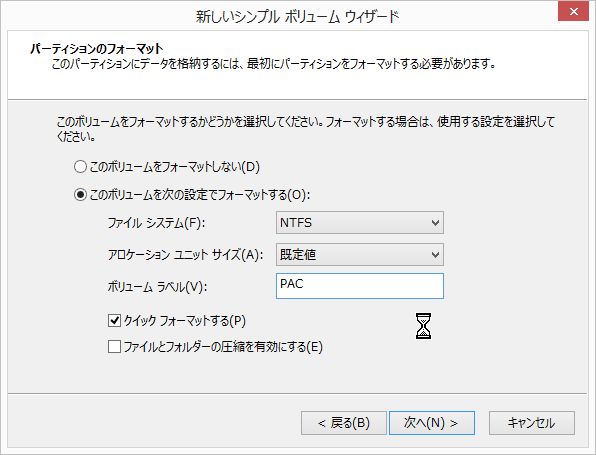
Task: Click the 戻る(B) back button
Action: pos(344,423)
